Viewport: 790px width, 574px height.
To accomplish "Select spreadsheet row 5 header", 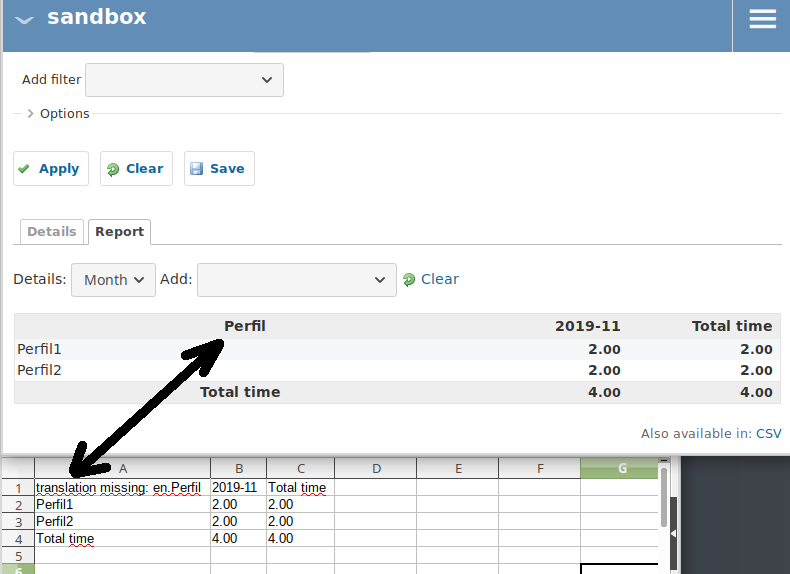I will pyautogui.click(x=18, y=556).
